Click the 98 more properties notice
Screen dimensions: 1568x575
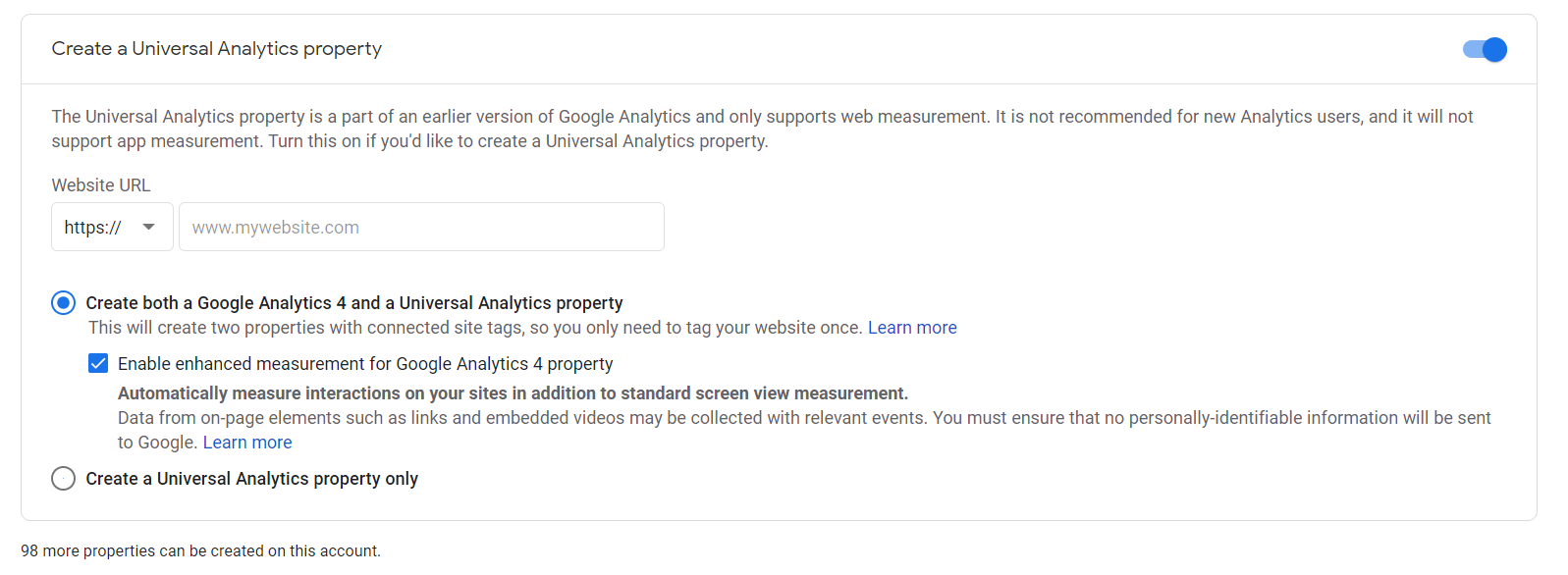(201, 551)
